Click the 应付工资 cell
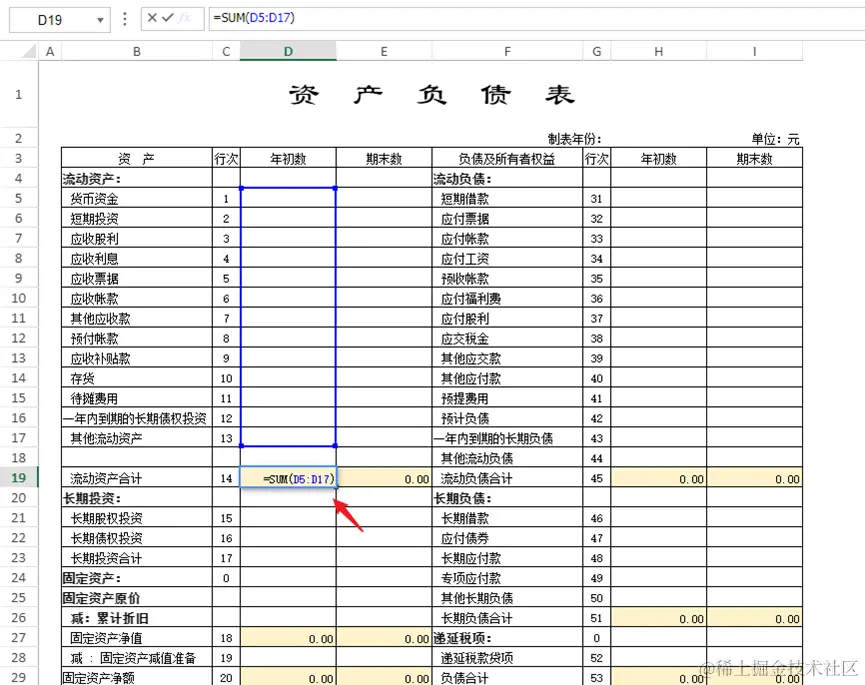Screen dimensions: 865x685 (x=508, y=258)
